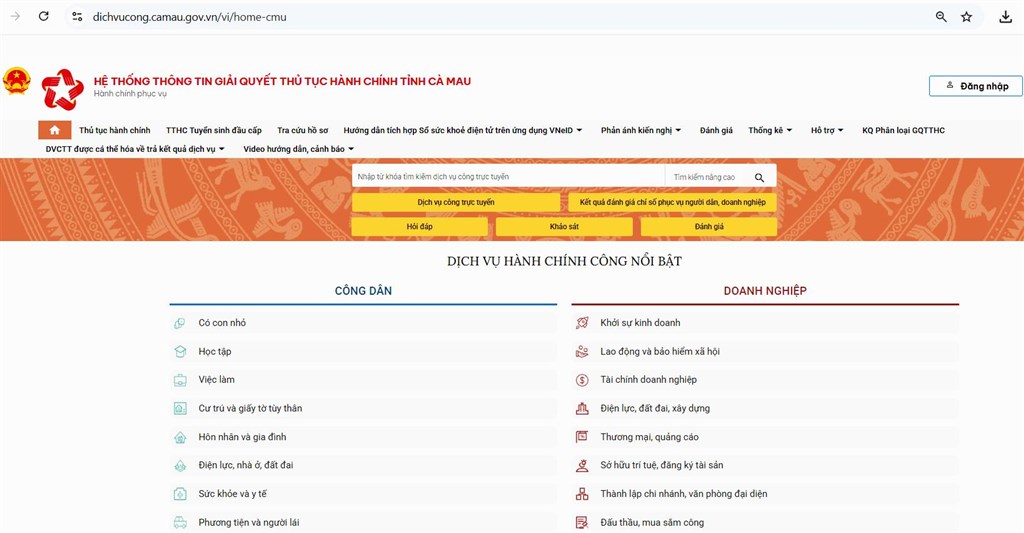
Task: Click the Đăng nhập login button
Action: click(975, 86)
